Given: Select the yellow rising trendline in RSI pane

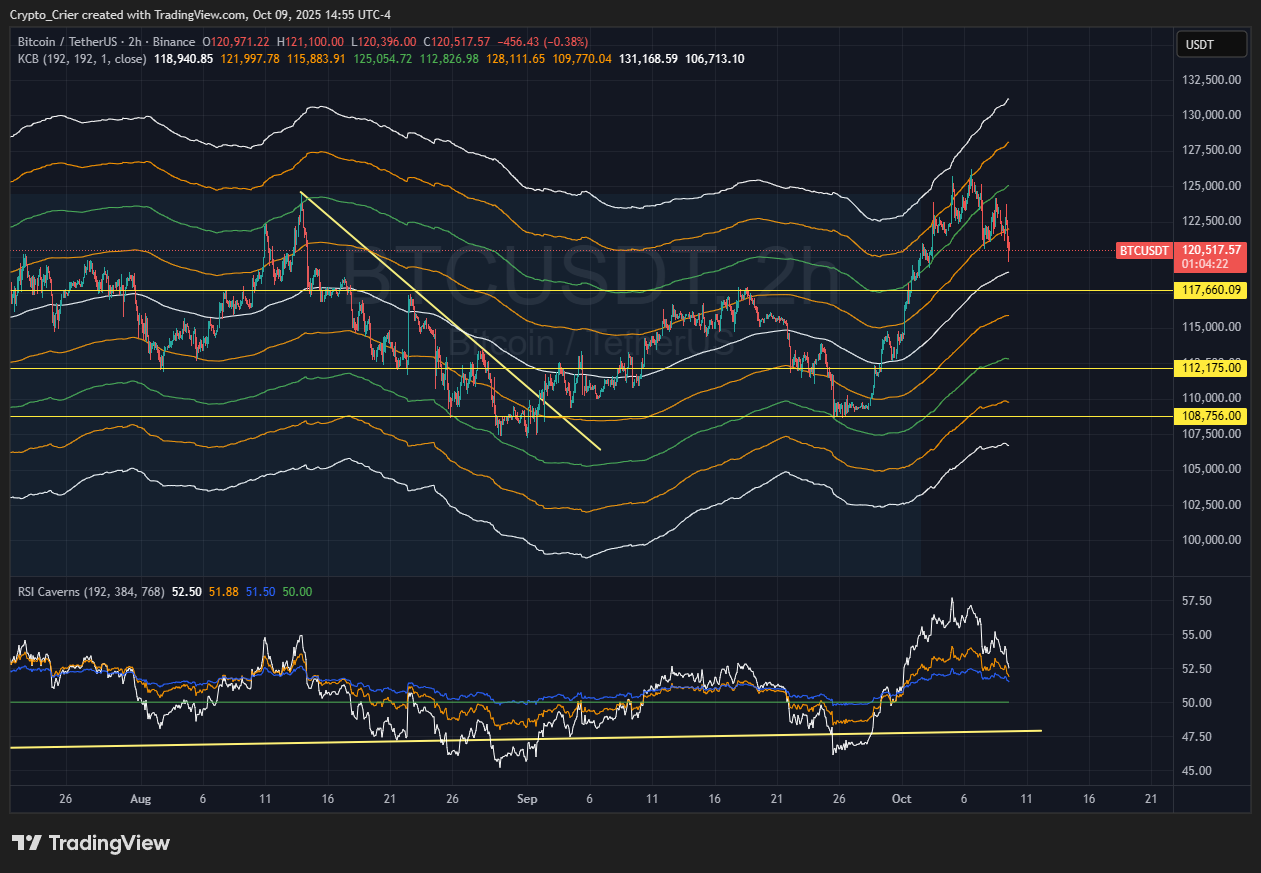Looking at the screenshot, I should point(525,739).
